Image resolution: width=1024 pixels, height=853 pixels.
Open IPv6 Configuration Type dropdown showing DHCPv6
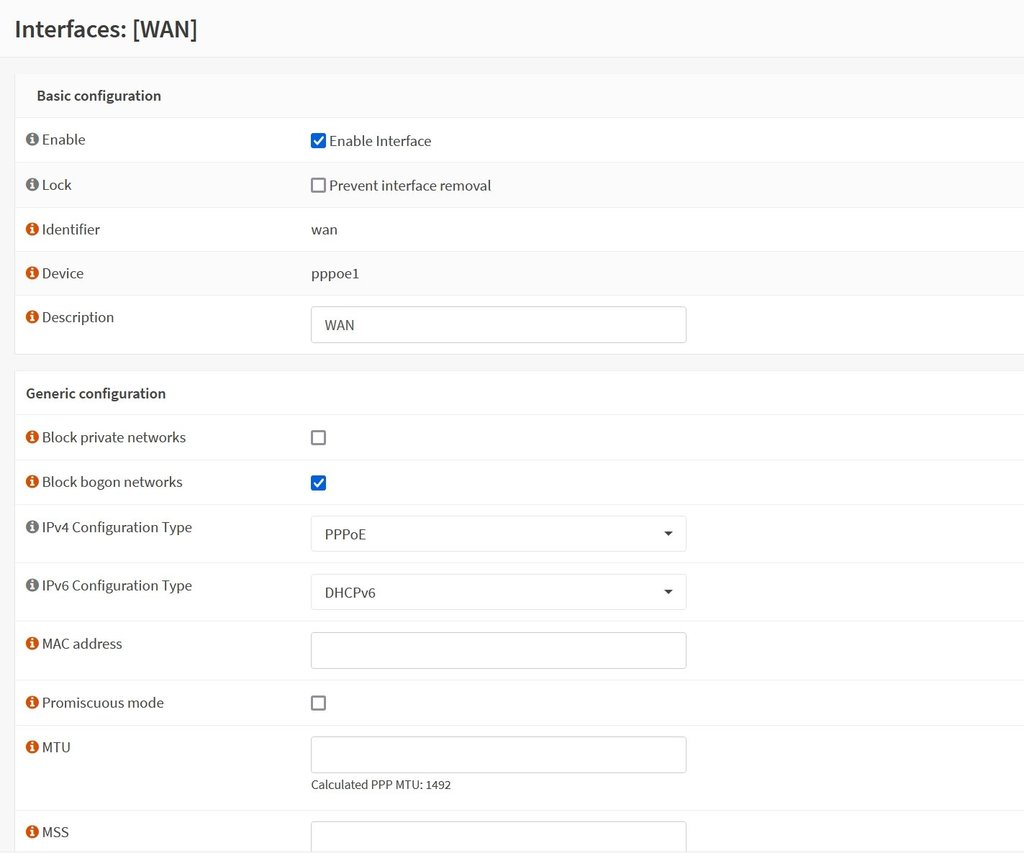498,592
